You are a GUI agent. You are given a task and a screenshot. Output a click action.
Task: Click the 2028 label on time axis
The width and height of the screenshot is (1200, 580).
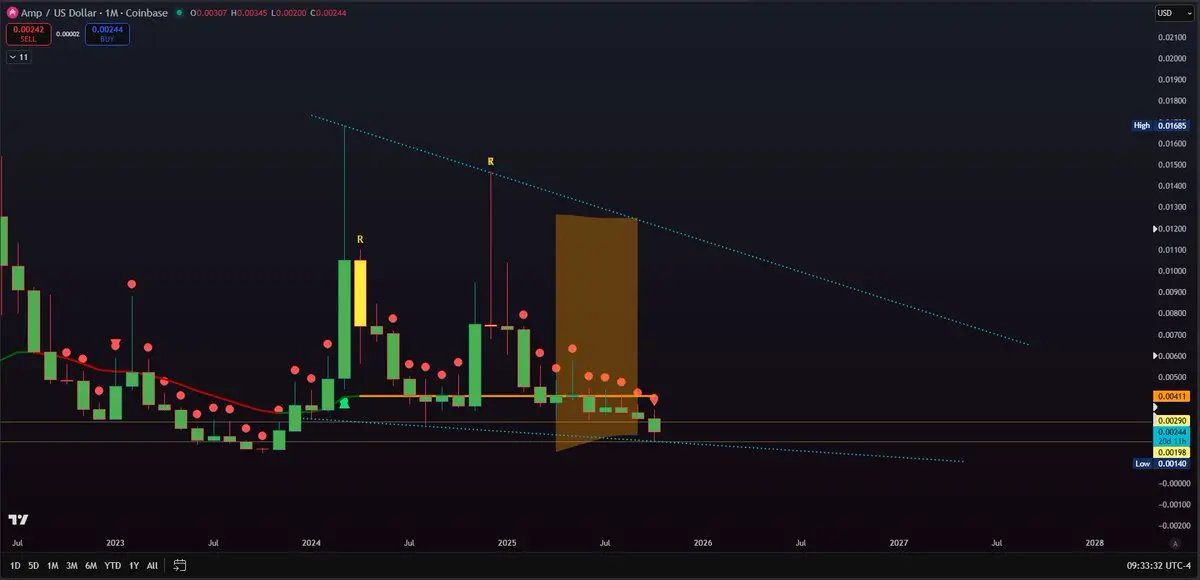[1095, 542]
